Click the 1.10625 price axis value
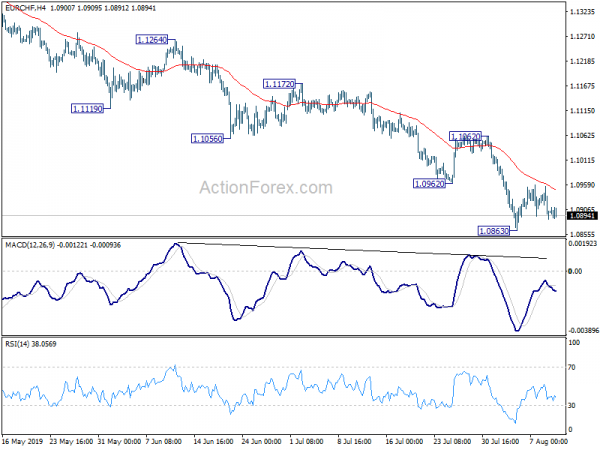This screenshot has height=450, width=600. 582,135
